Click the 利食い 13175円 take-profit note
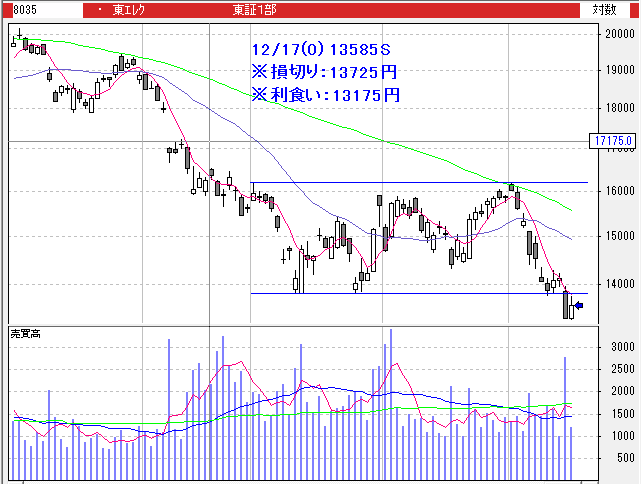The height and width of the screenshot is (484, 641). 325,95
